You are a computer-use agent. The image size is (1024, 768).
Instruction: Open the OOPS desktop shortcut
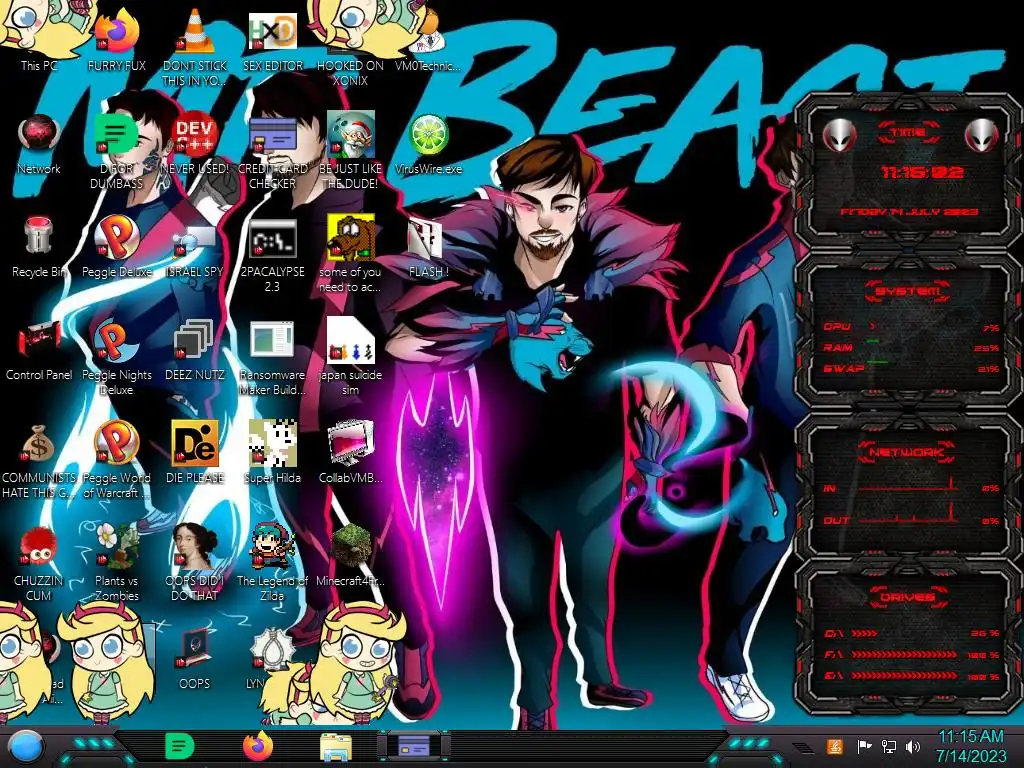coord(195,658)
